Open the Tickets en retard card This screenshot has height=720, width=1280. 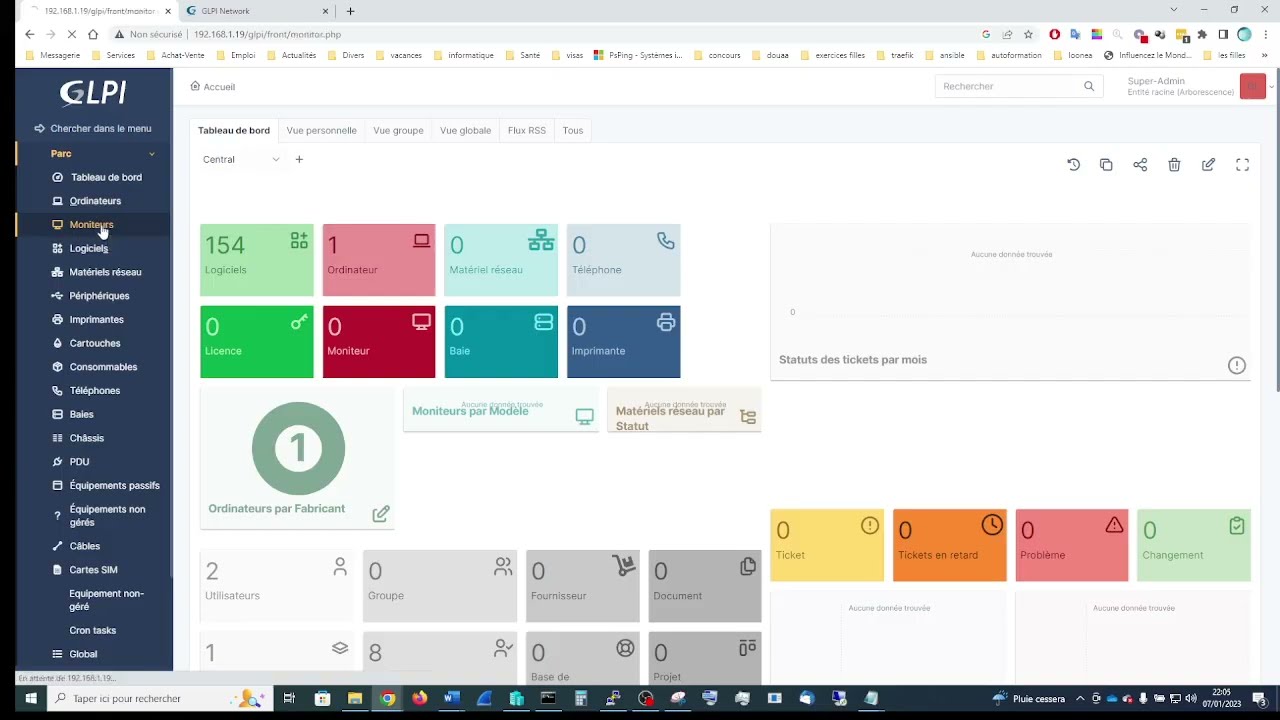click(949, 545)
